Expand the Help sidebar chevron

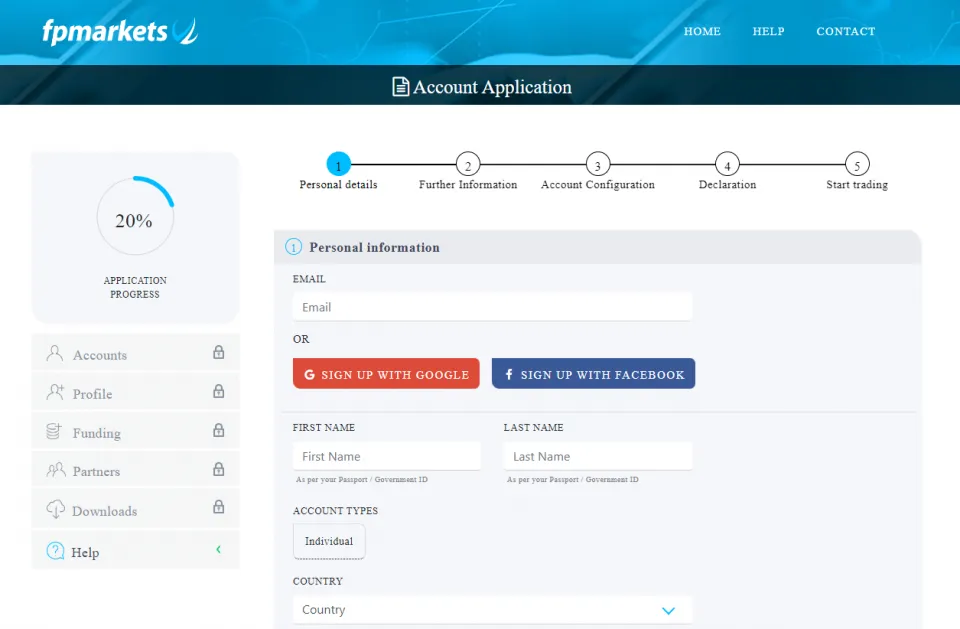pyautogui.click(x=218, y=550)
